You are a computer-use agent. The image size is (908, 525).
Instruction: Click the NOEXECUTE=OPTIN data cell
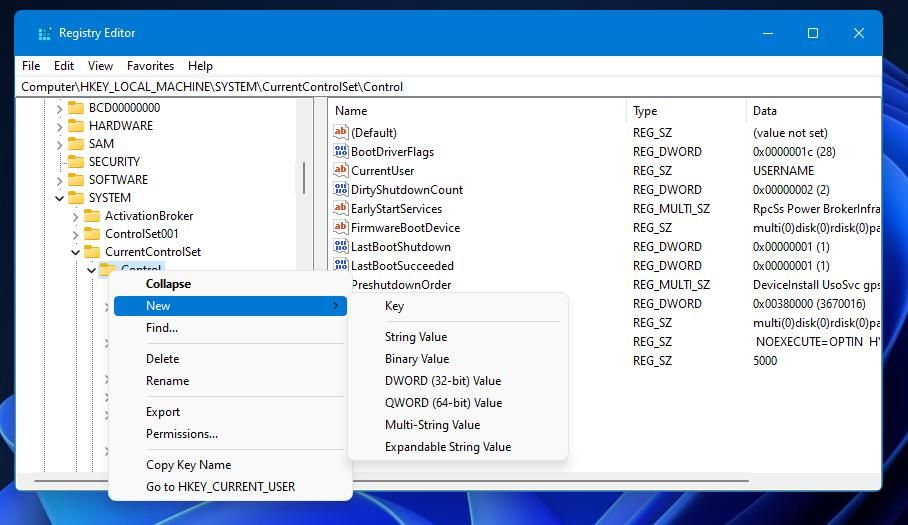(x=817, y=342)
